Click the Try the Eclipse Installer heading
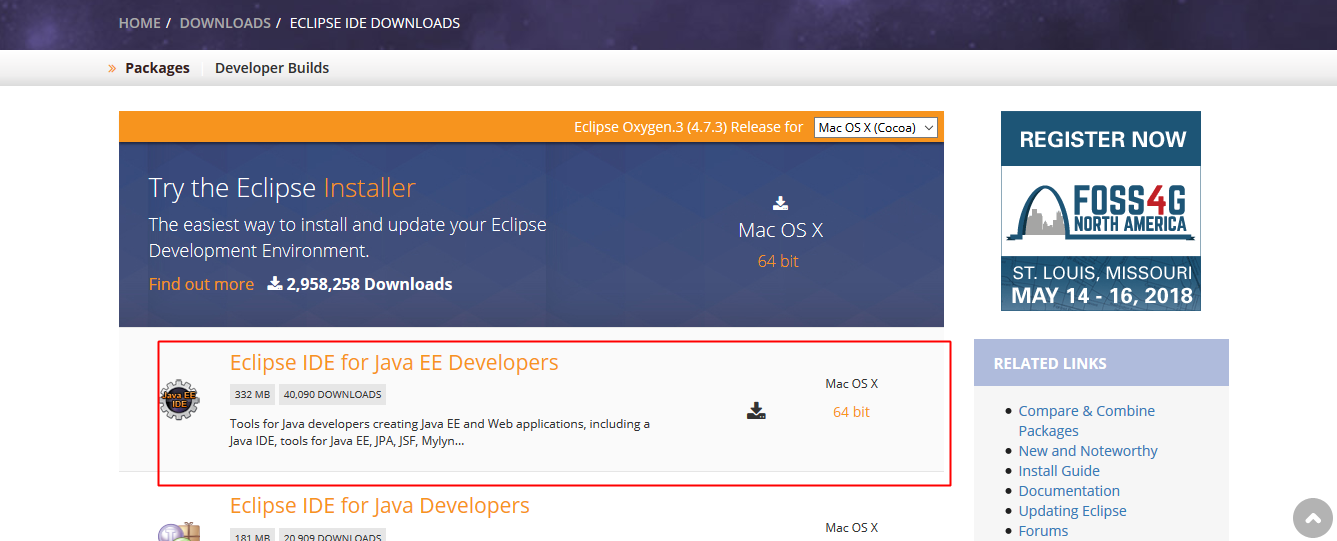The image size is (1337, 541). (282, 188)
